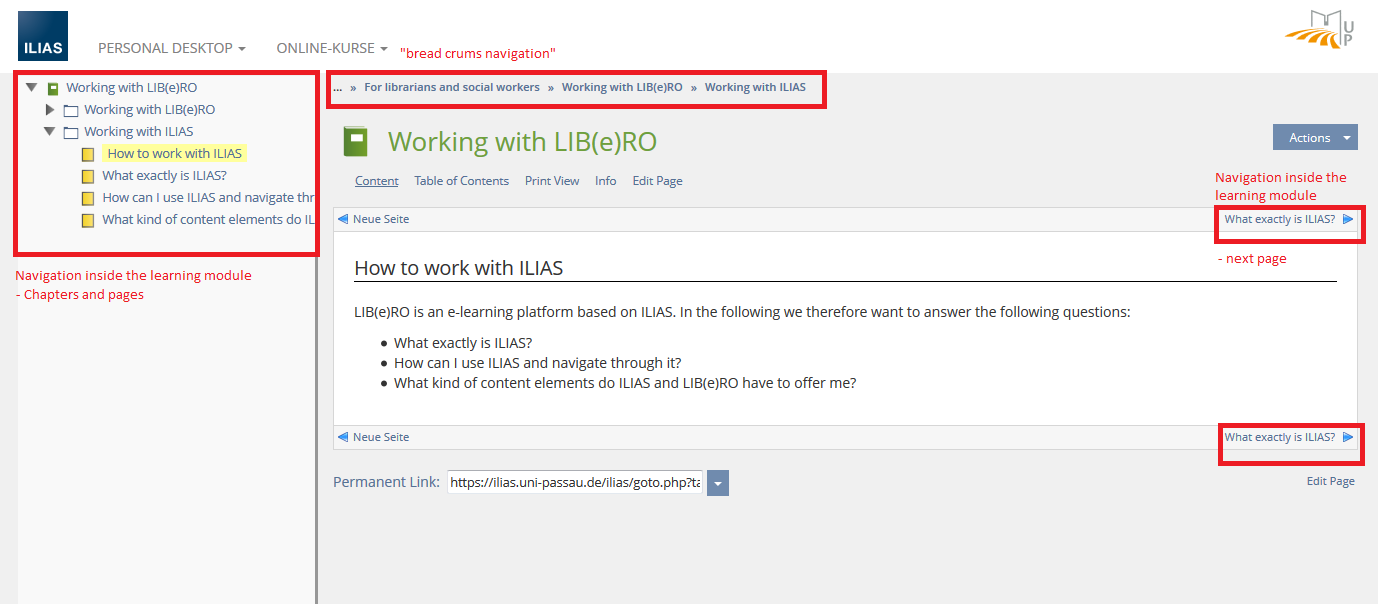The height and width of the screenshot is (604, 1378).
Task: Switch to the Print View tab
Action: pos(552,181)
